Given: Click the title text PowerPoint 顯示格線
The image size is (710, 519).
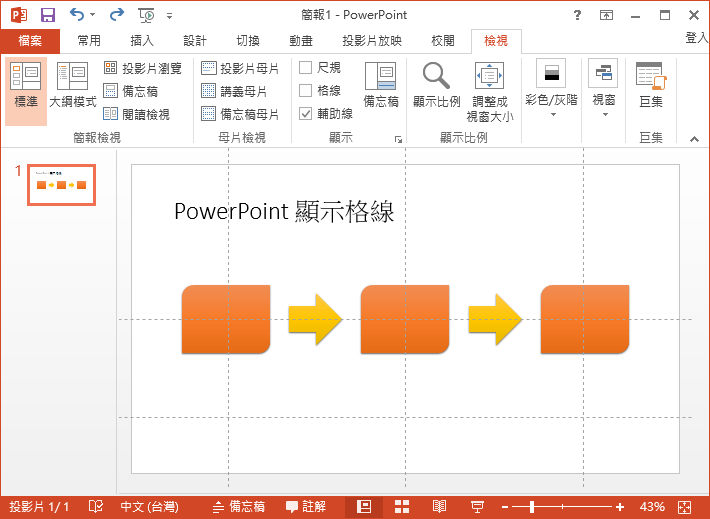Looking at the screenshot, I should [284, 211].
